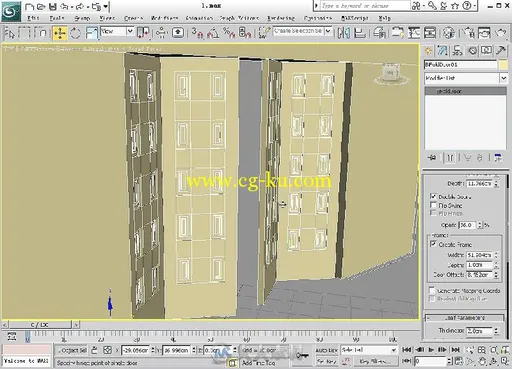Click the Depth spinner arrows

(496, 184)
